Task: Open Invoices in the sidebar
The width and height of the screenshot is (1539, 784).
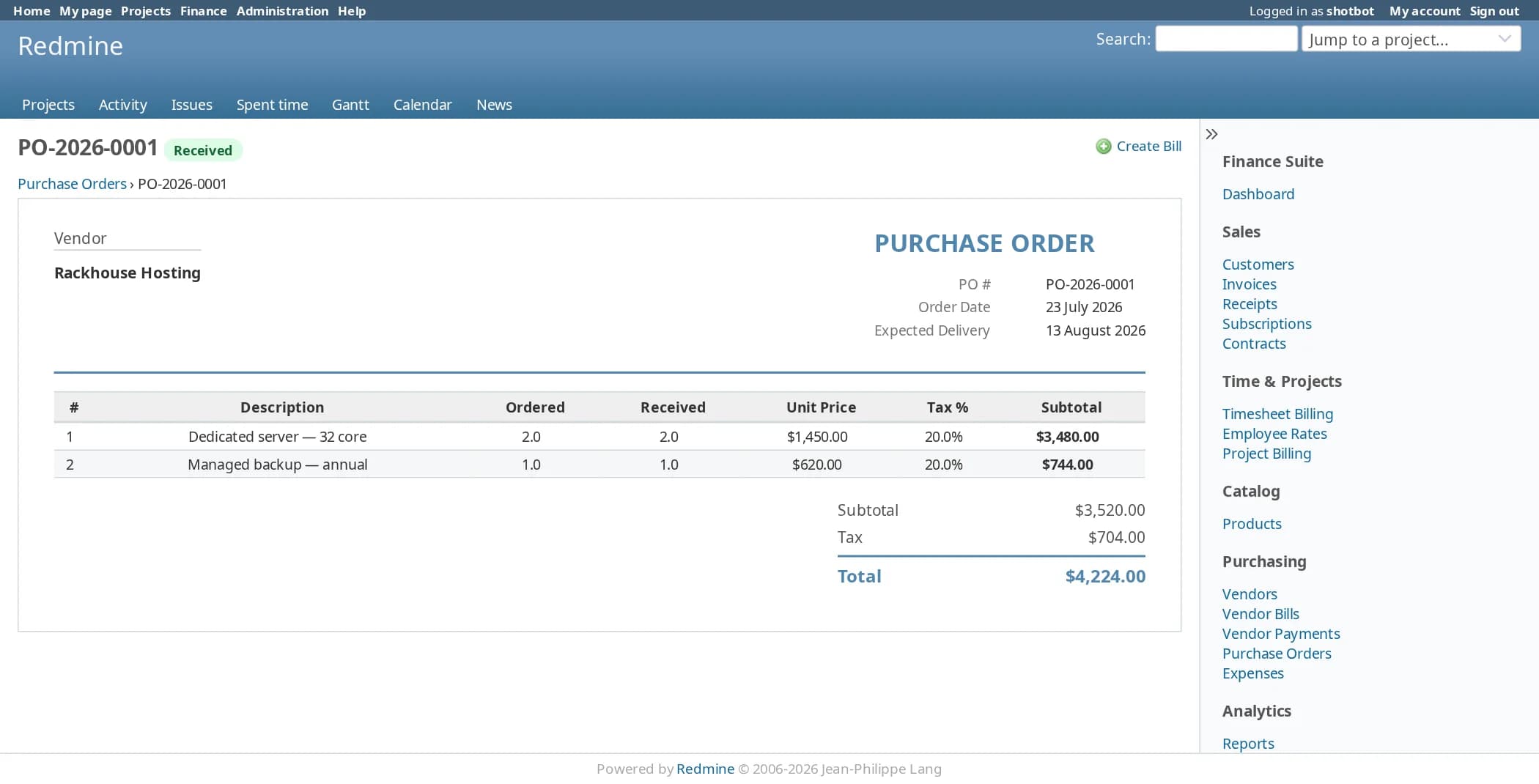Action: coord(1250,284)
